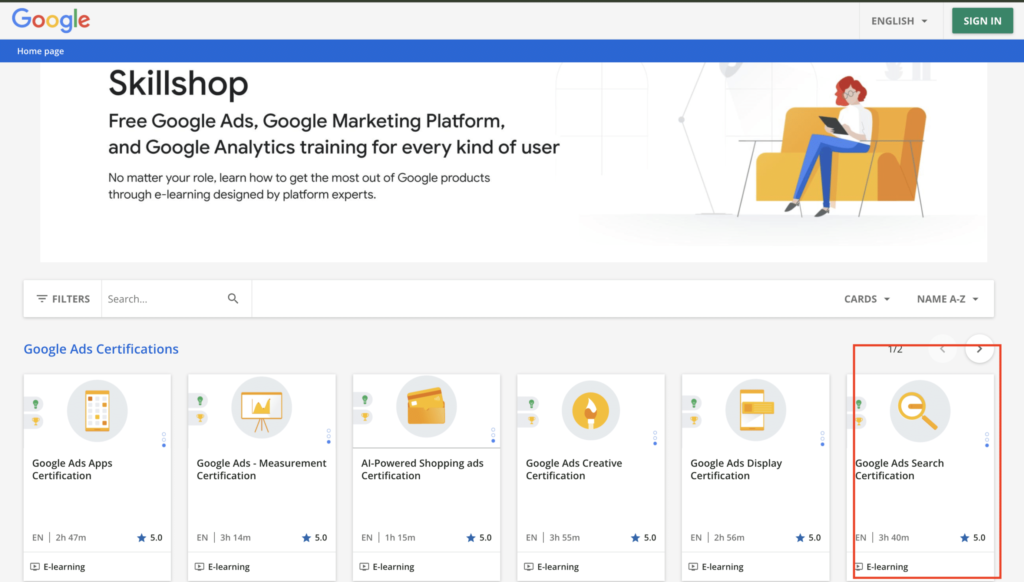The width and height of the screenshot is (1024, 582).
Task: Open the CARDS view dropdown
Action: coord(867,299)
